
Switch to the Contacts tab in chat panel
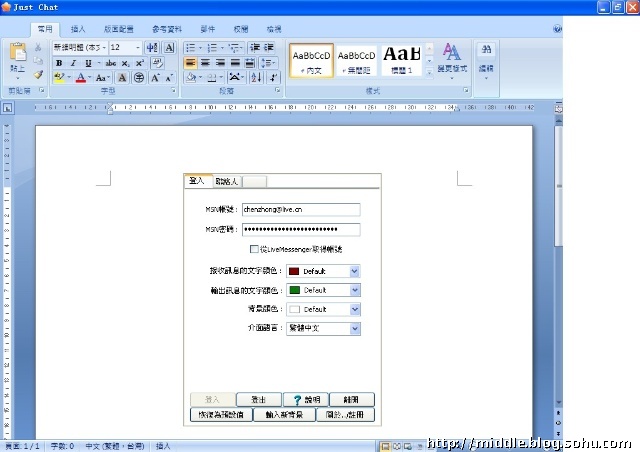(227, 181)
